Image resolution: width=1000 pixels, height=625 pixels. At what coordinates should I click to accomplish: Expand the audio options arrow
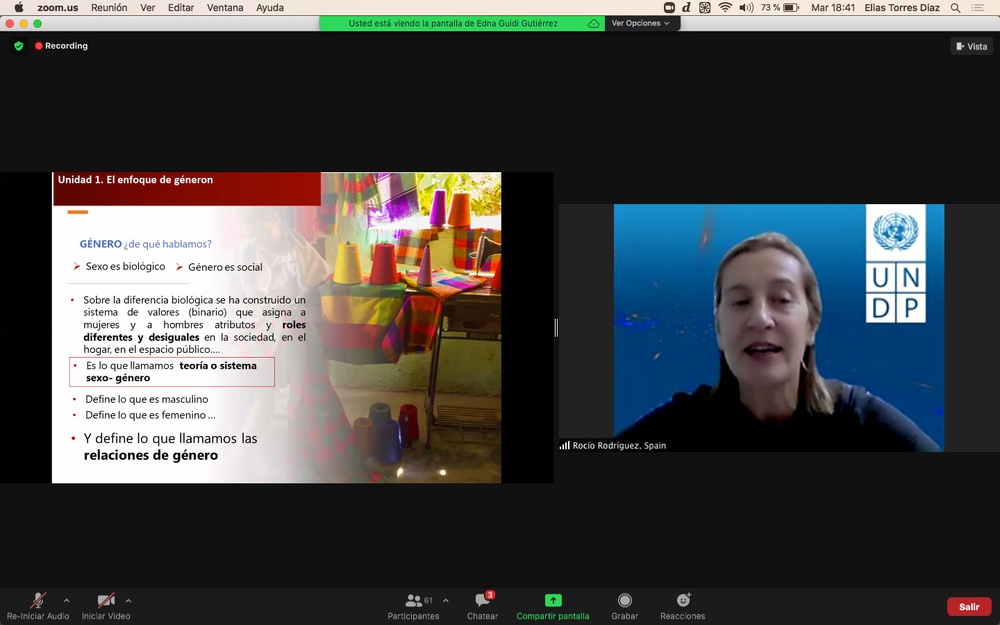pos(67,601)
